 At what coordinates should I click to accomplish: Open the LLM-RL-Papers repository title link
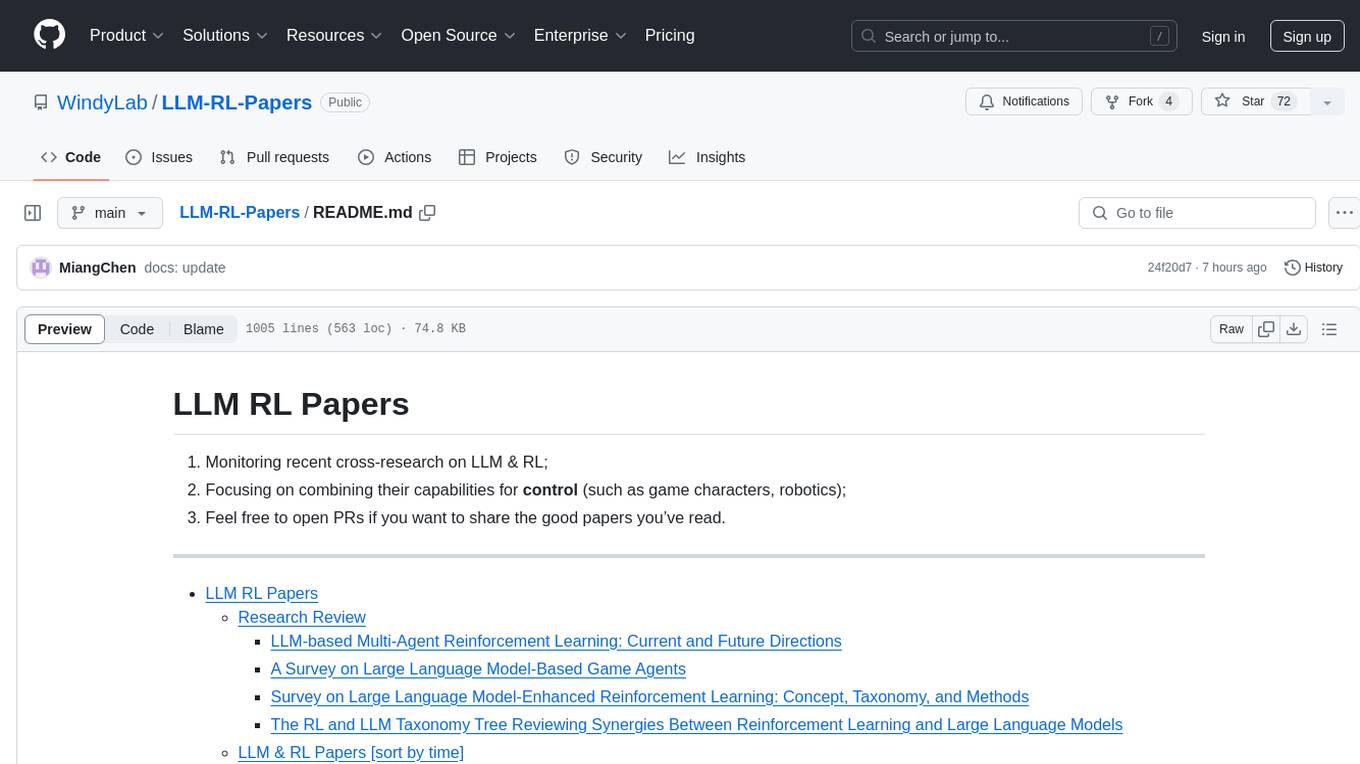coord(237,102)
